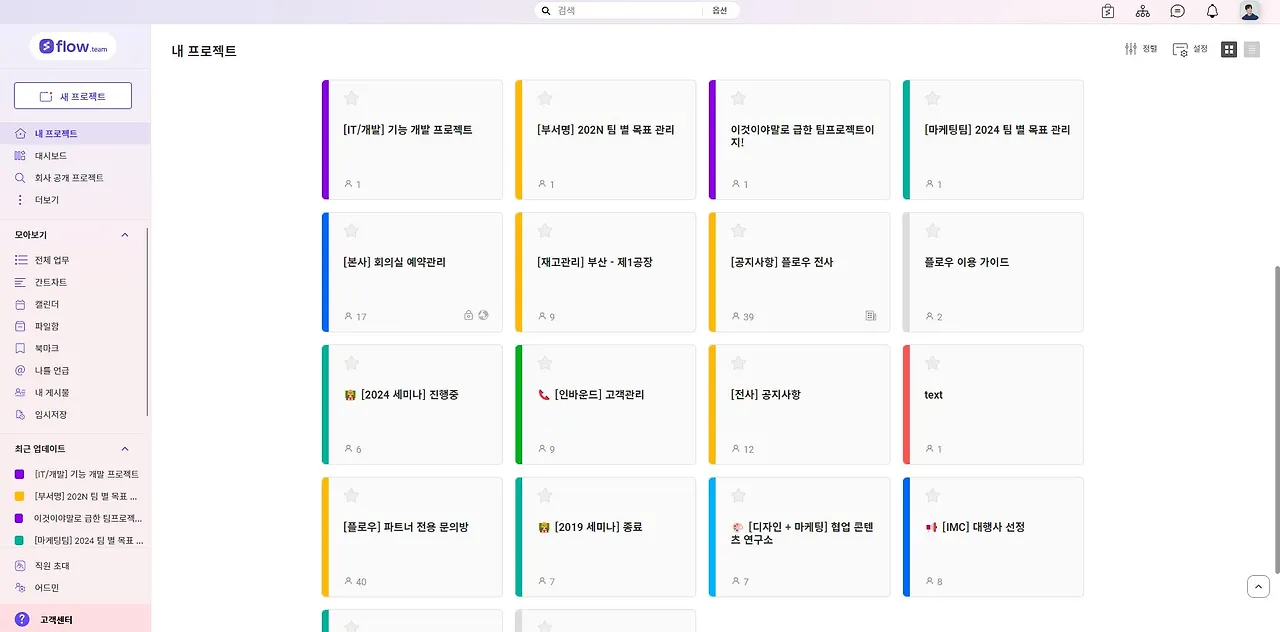Viewport: 1280px width, 632px height.
Task: Click lock icon on 회의실 예약관리 card
Action: (469, 315)
